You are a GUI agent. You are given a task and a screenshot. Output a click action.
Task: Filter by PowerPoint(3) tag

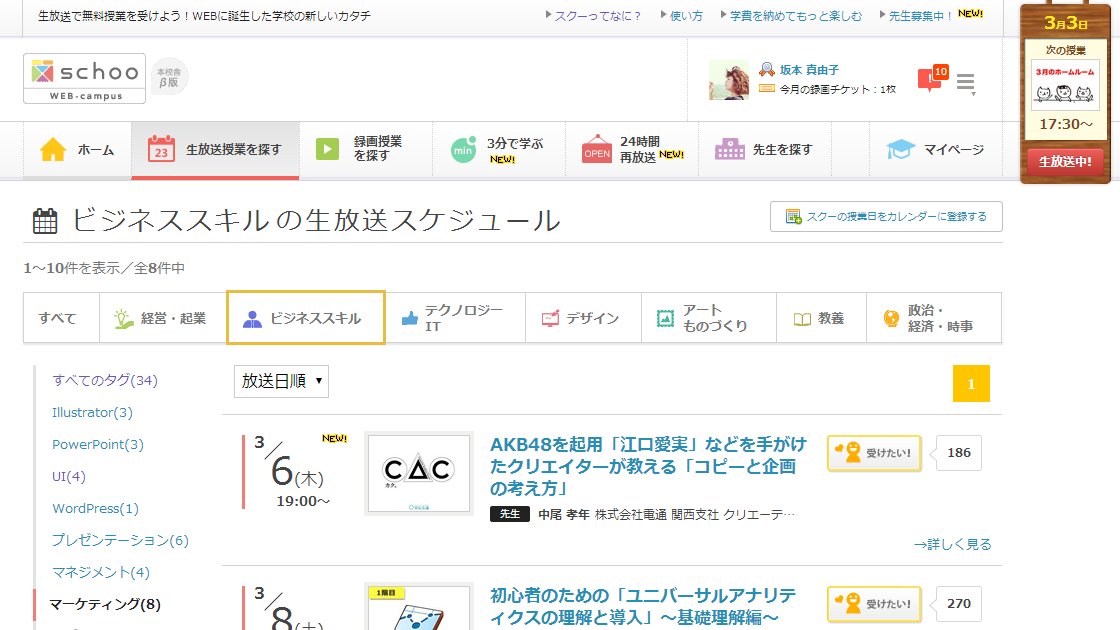[x=98, y=444]
